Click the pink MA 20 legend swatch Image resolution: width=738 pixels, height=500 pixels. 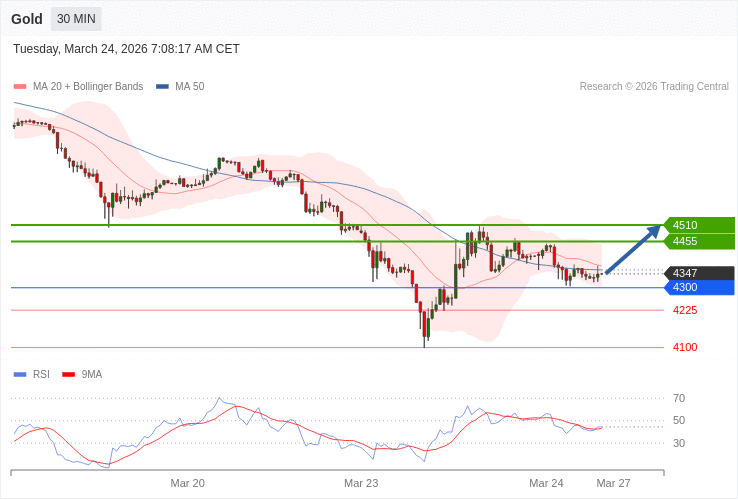click(x=20, y=87)
